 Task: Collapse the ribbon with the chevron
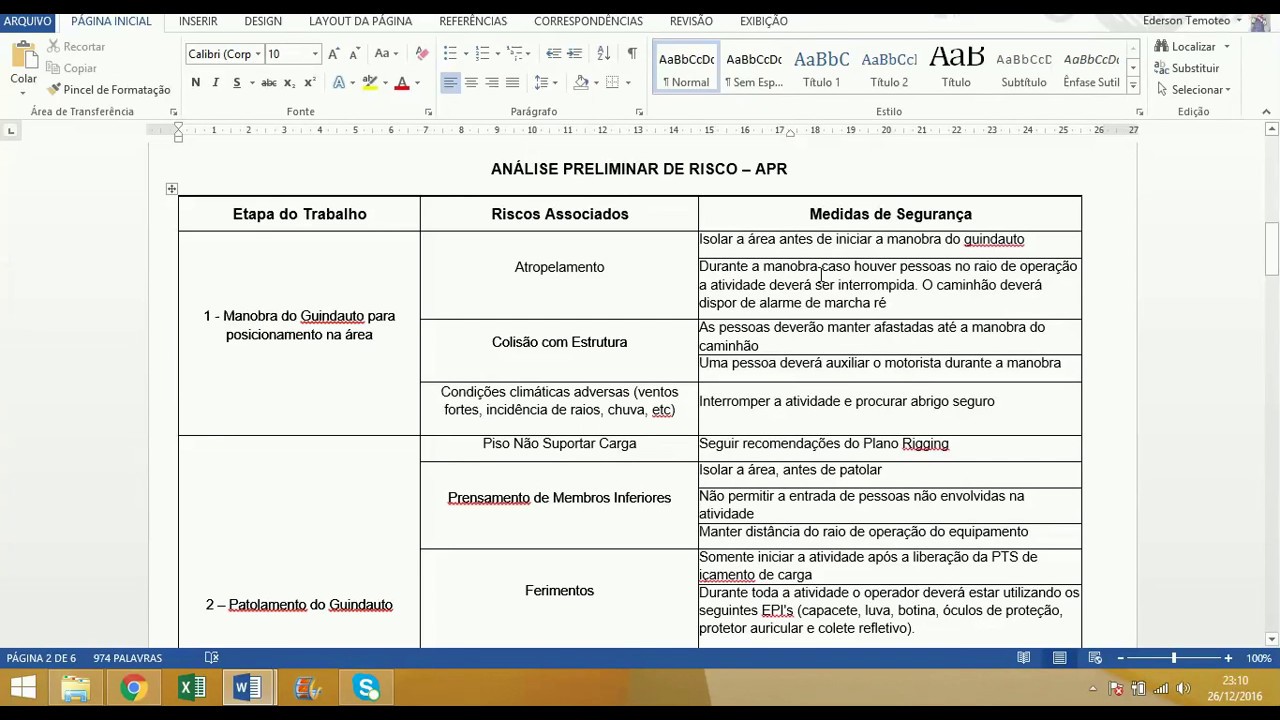coord(1266,112)
